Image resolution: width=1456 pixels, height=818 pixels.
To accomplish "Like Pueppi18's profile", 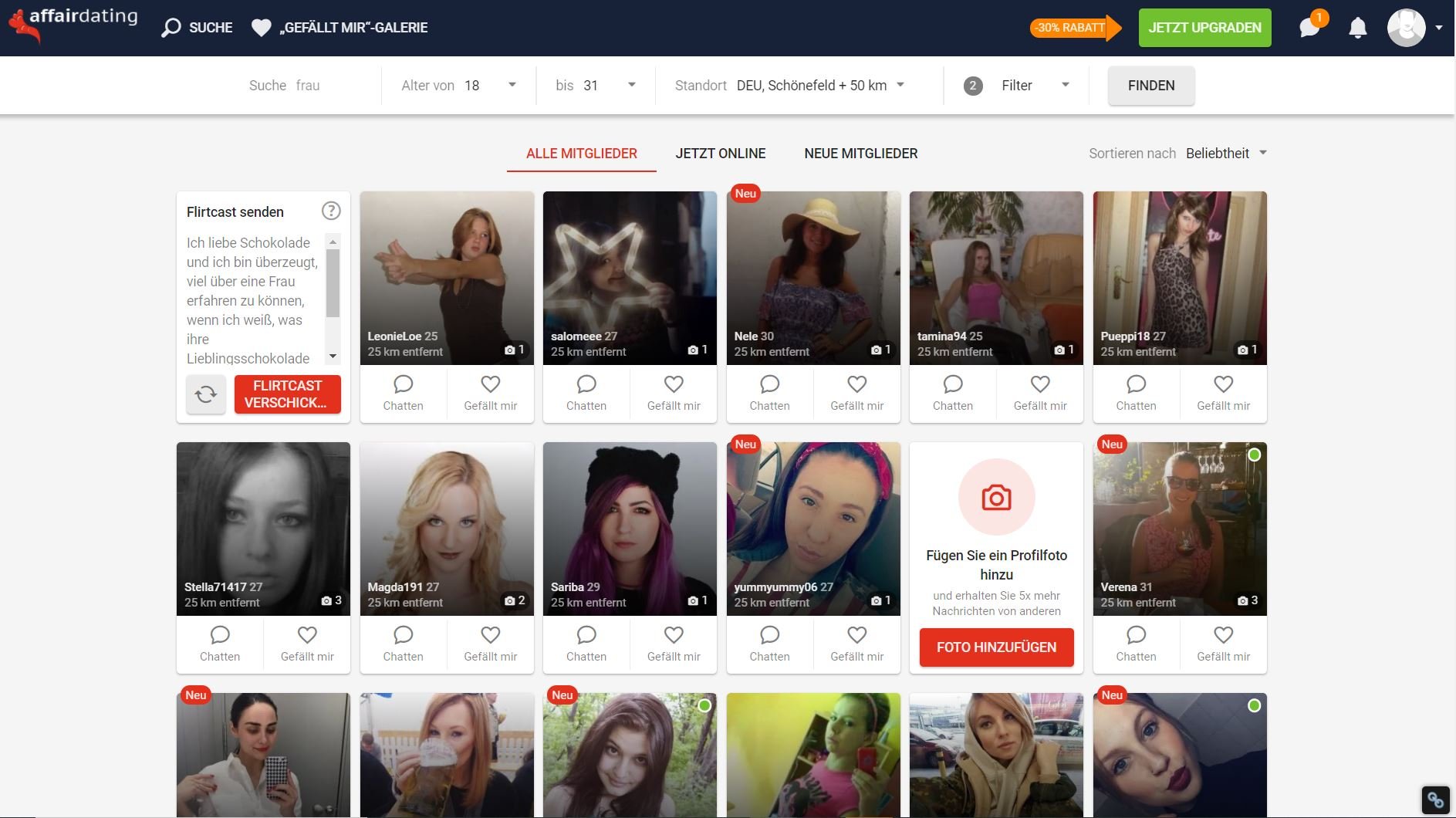I will point(1224,394).
